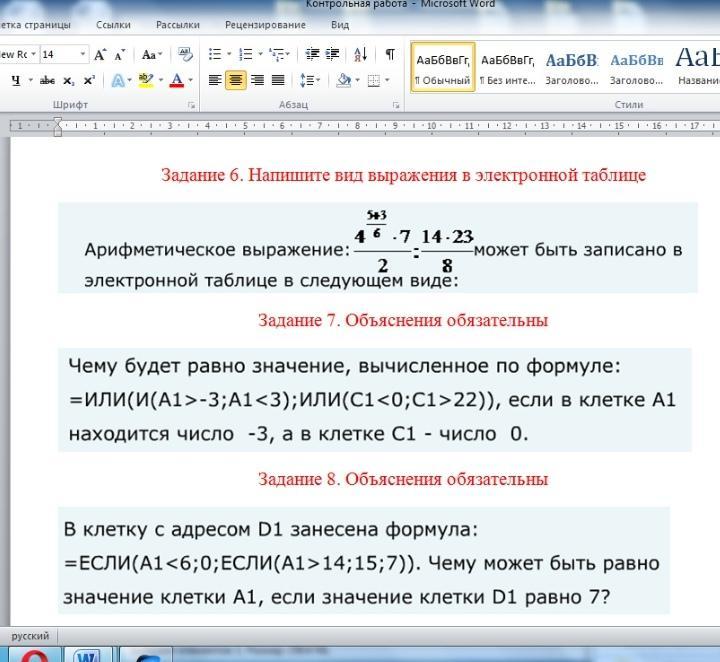The image size is (720, 662).
Task: Click the русский language status indicator
Action: click(x=30, y=636)
